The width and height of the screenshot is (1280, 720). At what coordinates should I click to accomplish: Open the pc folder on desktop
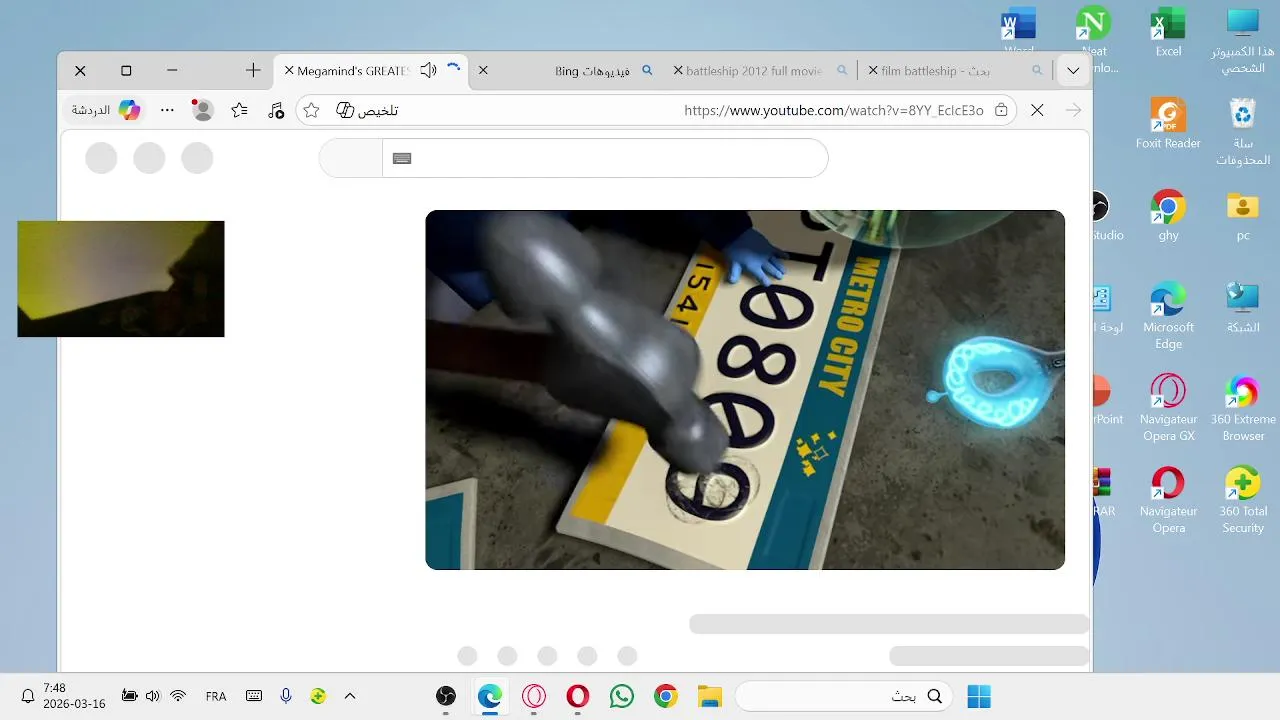[1243, 216]
